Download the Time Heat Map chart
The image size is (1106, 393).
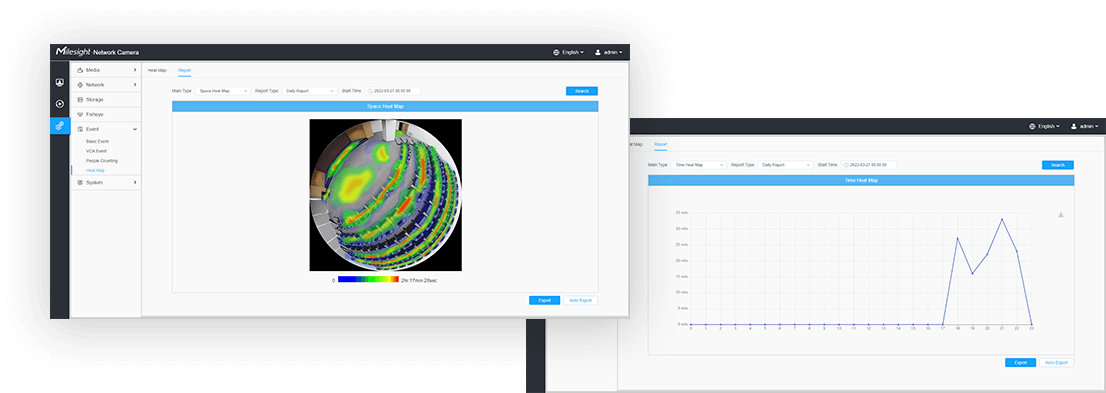pos(1060,215)
